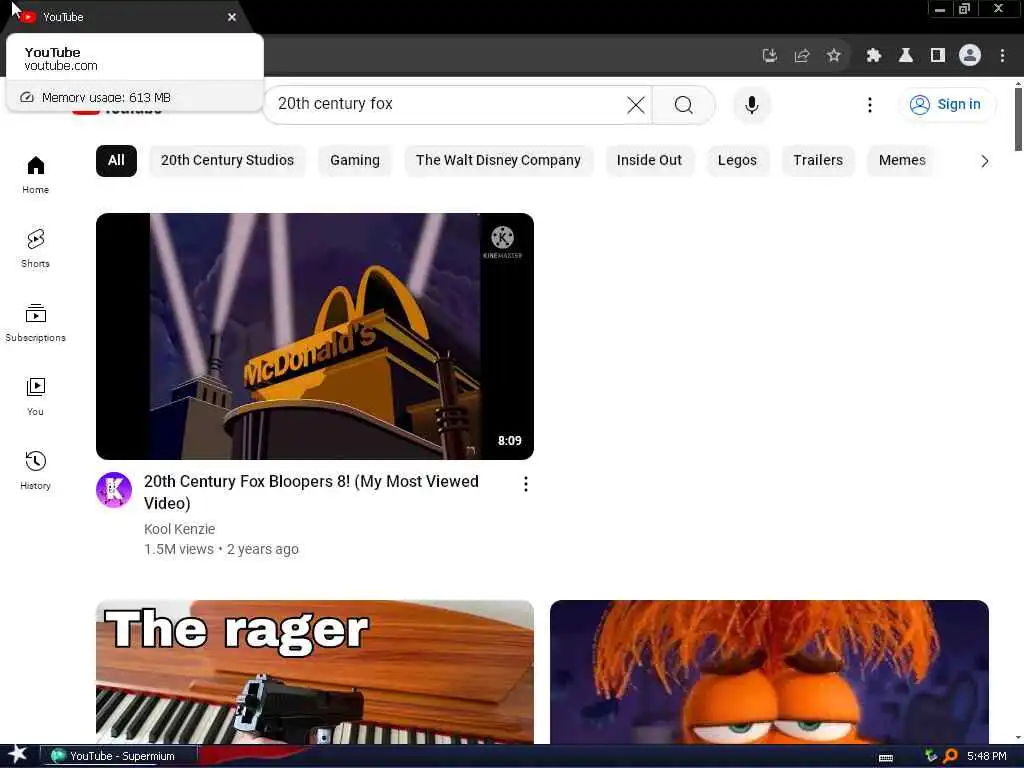This screenshot has height=768, width=1024.
Task: Clear the search box with the X icon
Action: (x=635, y=104)
